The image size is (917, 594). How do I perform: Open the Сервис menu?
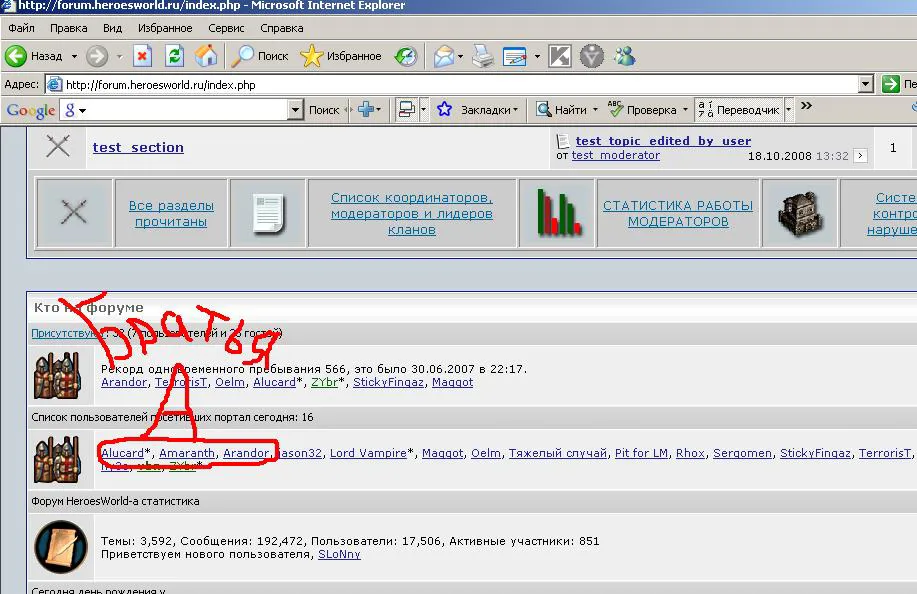click(x=226, y=28)
